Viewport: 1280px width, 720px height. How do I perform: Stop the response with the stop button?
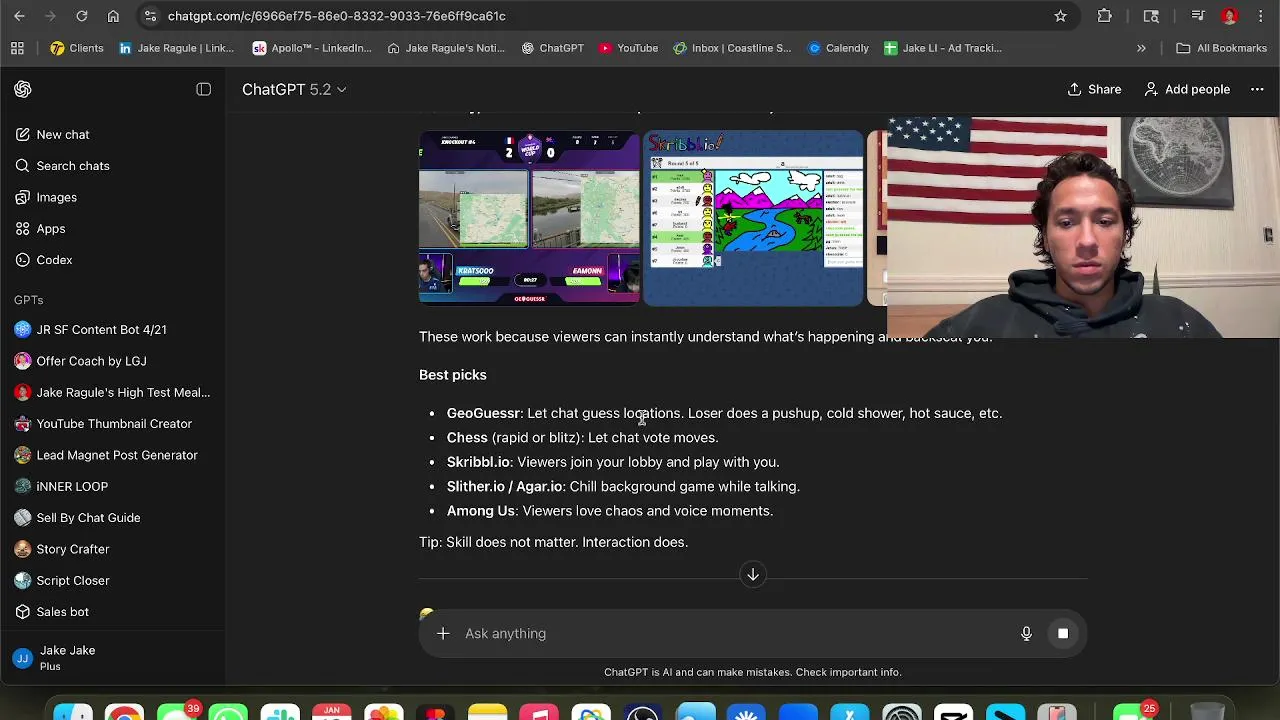[x=1063, y=633]
